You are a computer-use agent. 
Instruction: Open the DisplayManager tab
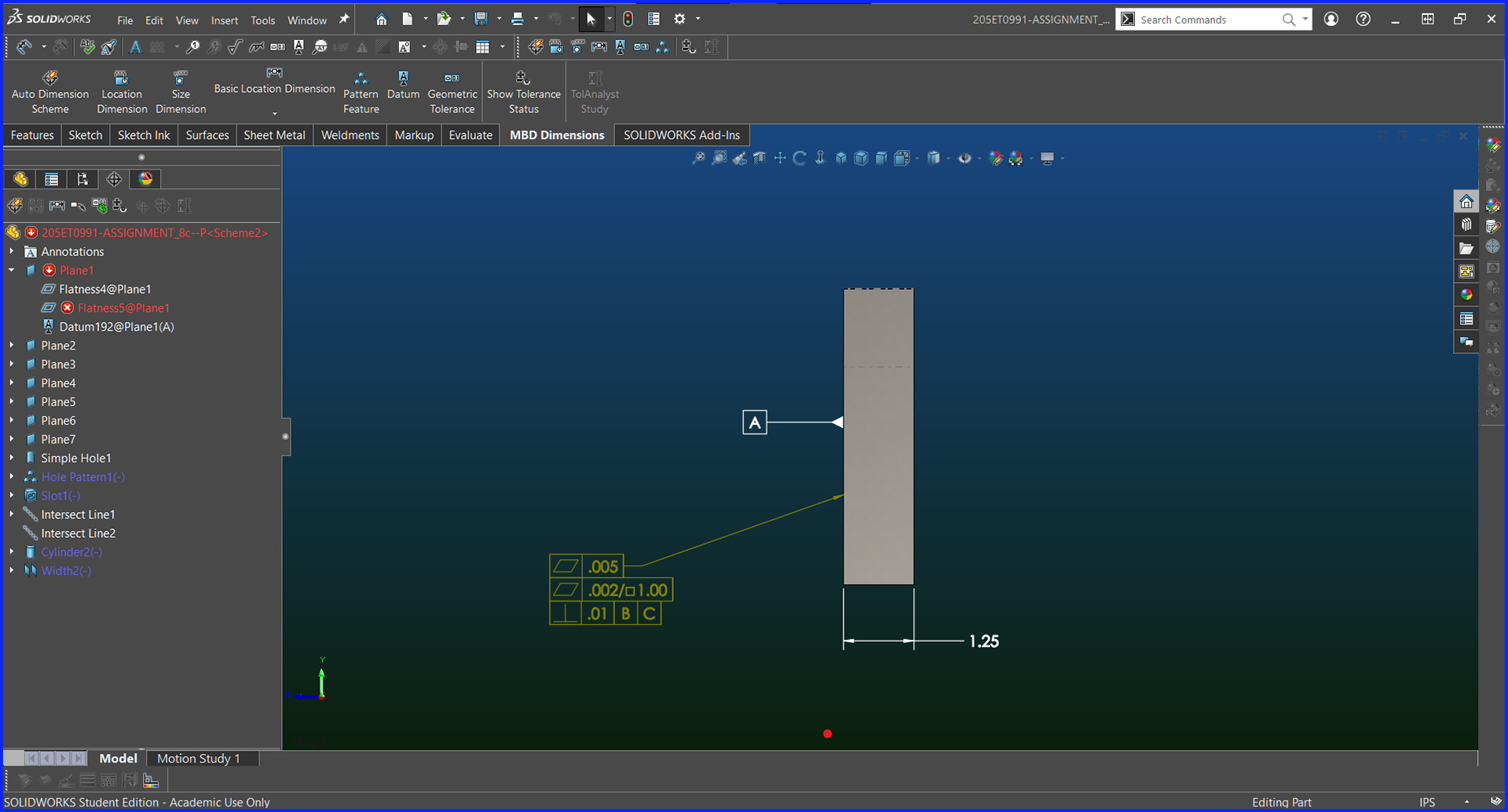click(145, 179)
